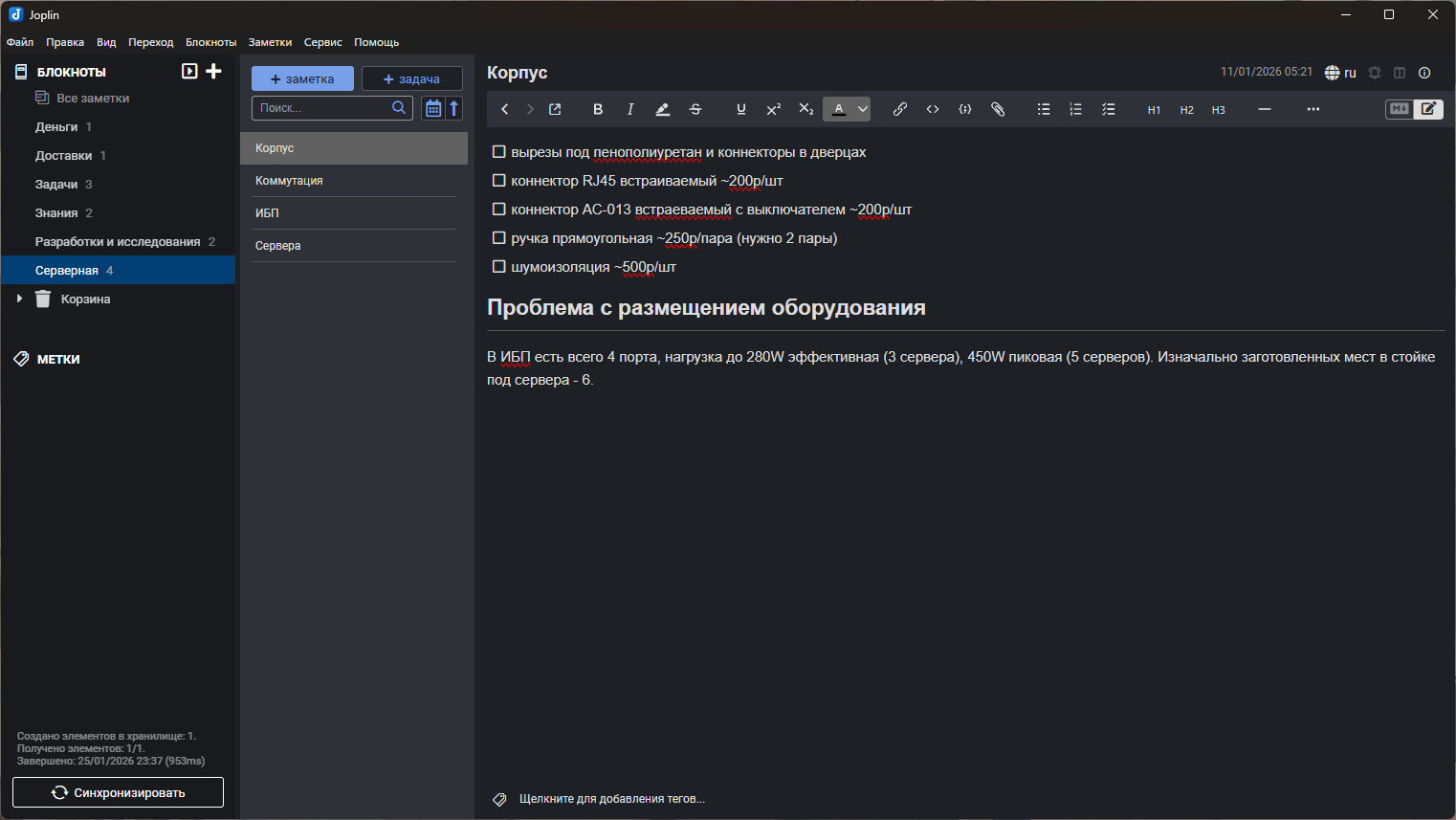Viewport: 1456px width, 820px height.
Task: Open the text color dropdown arrow
Action: (863, 109)
